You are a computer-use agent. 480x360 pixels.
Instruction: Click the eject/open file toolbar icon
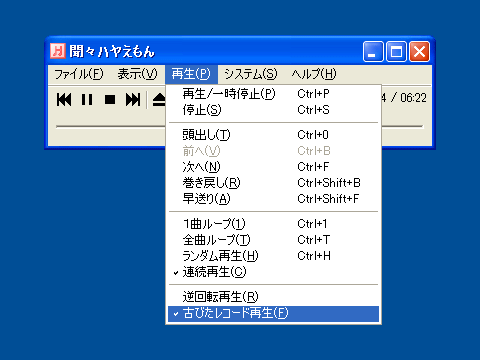tap(159, 100)
